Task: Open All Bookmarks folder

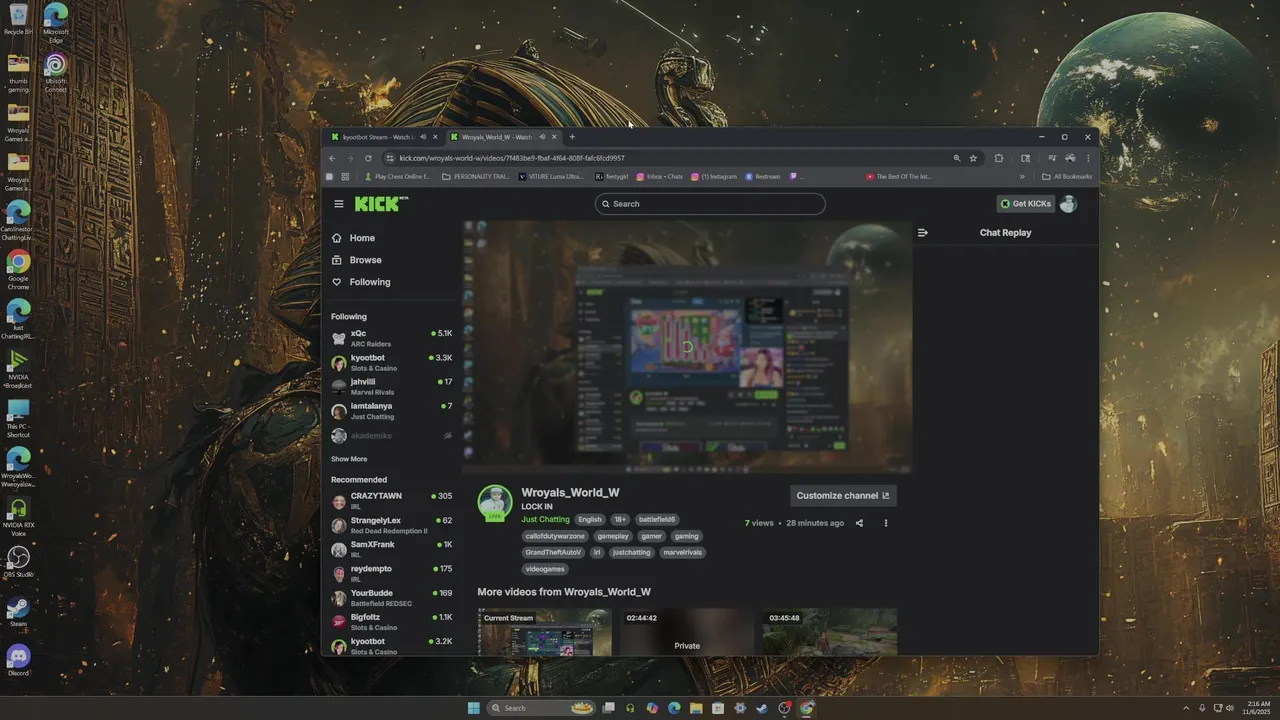Action: [1067, 177]
